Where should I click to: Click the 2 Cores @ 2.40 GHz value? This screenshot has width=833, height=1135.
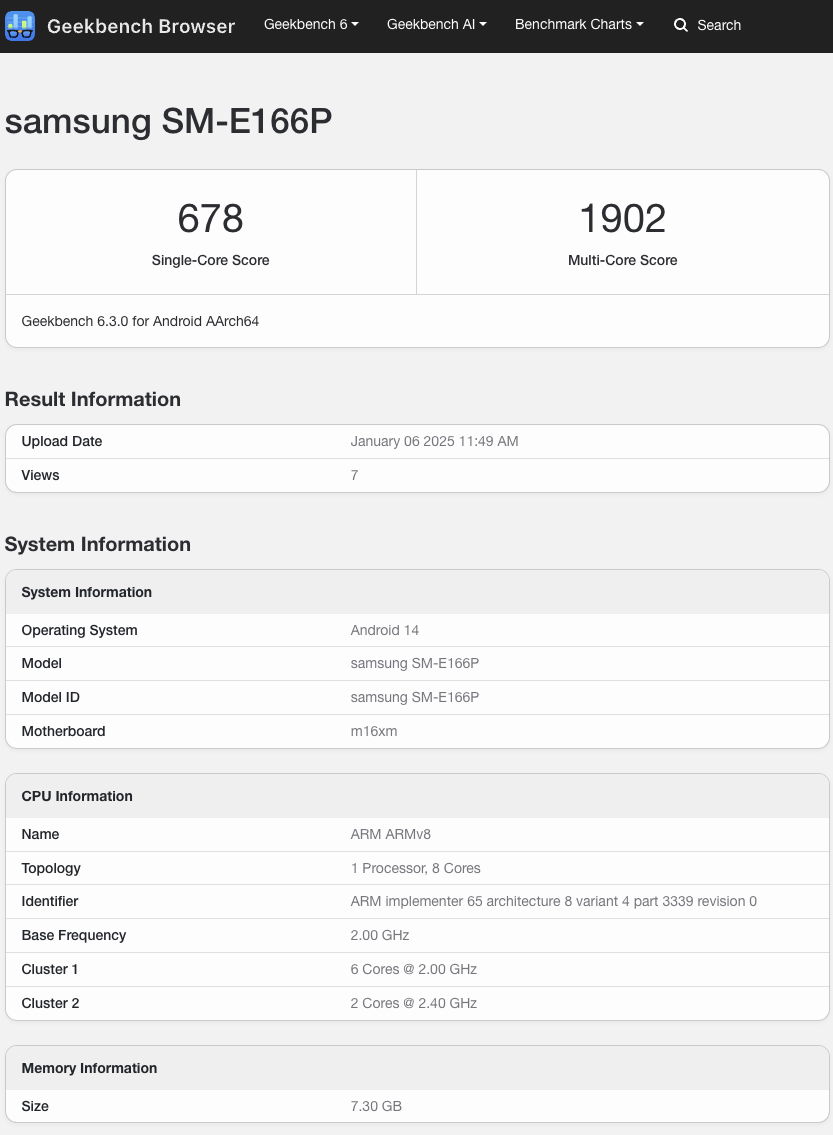(x=413, y=1003)
